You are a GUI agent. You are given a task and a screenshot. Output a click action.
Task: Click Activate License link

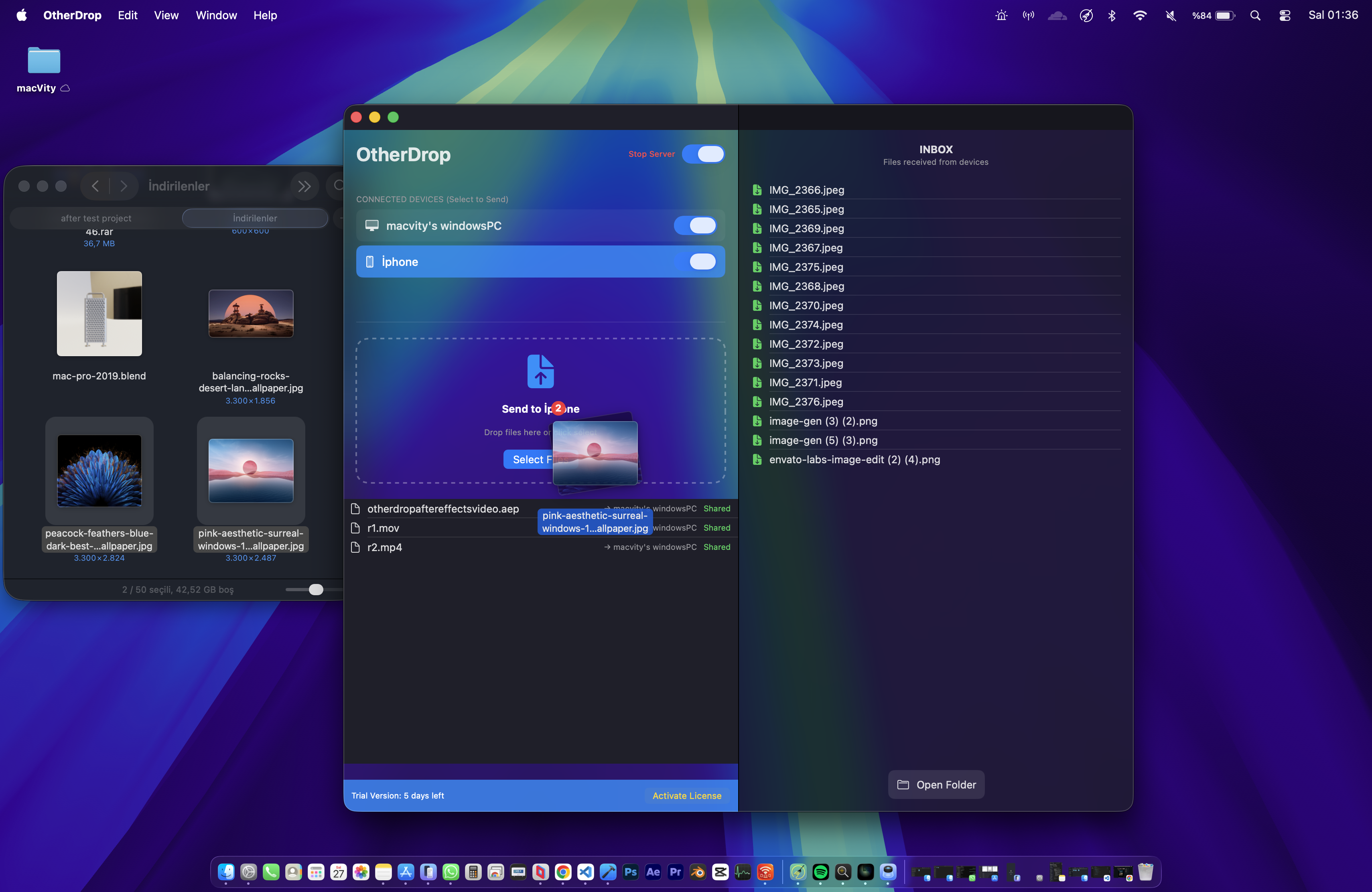(x=686, y=795)
